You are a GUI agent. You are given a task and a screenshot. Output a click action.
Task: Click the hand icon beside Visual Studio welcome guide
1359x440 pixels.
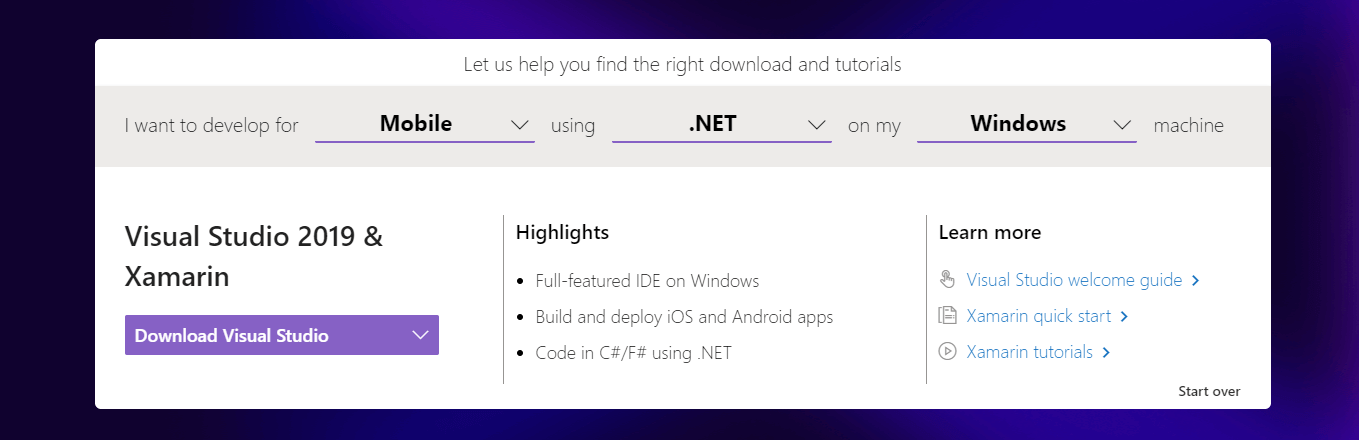[x=947, y=280]
